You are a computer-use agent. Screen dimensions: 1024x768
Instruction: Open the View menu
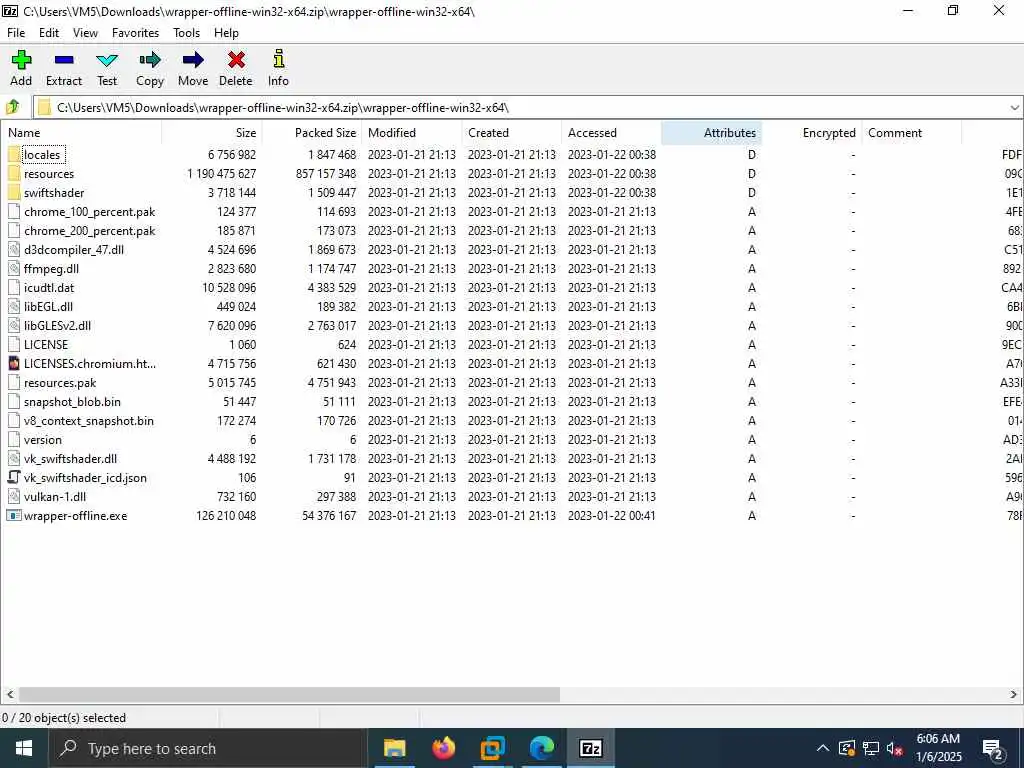click(86, 33)
